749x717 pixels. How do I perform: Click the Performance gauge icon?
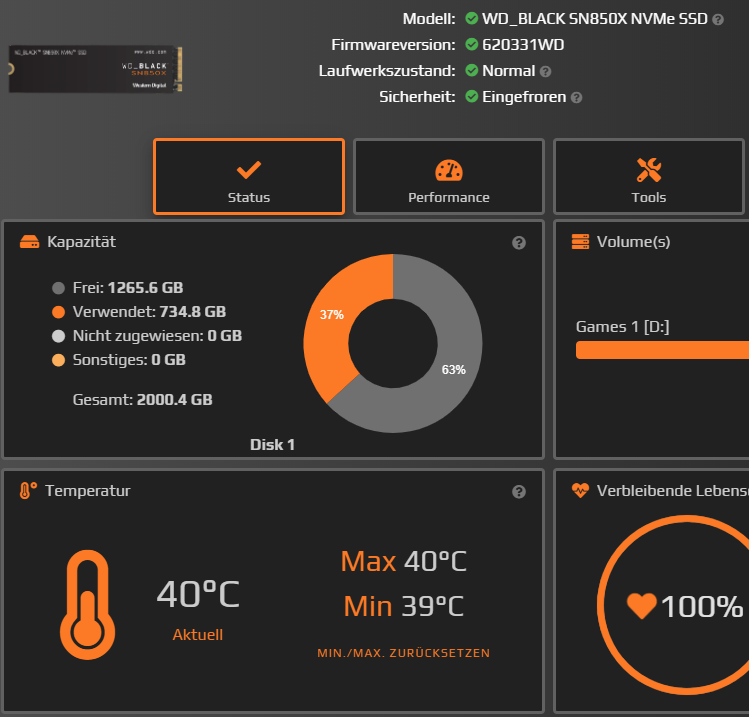(x=449, y=171)
